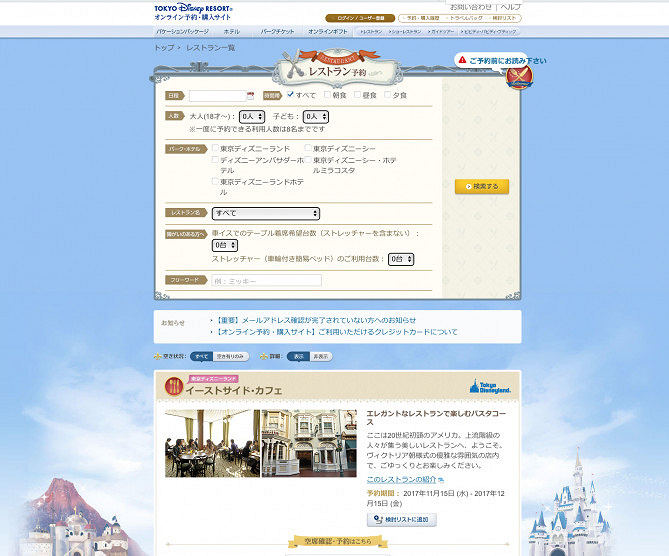Open the ホテル menu item

click(232, 32)
